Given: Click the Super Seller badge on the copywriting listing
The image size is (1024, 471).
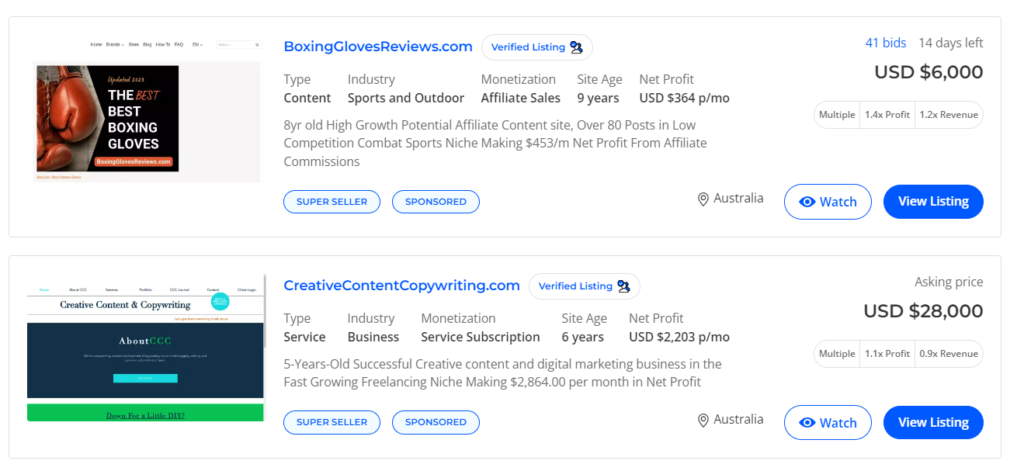Looking at the screenshot, I should (332, 422).
